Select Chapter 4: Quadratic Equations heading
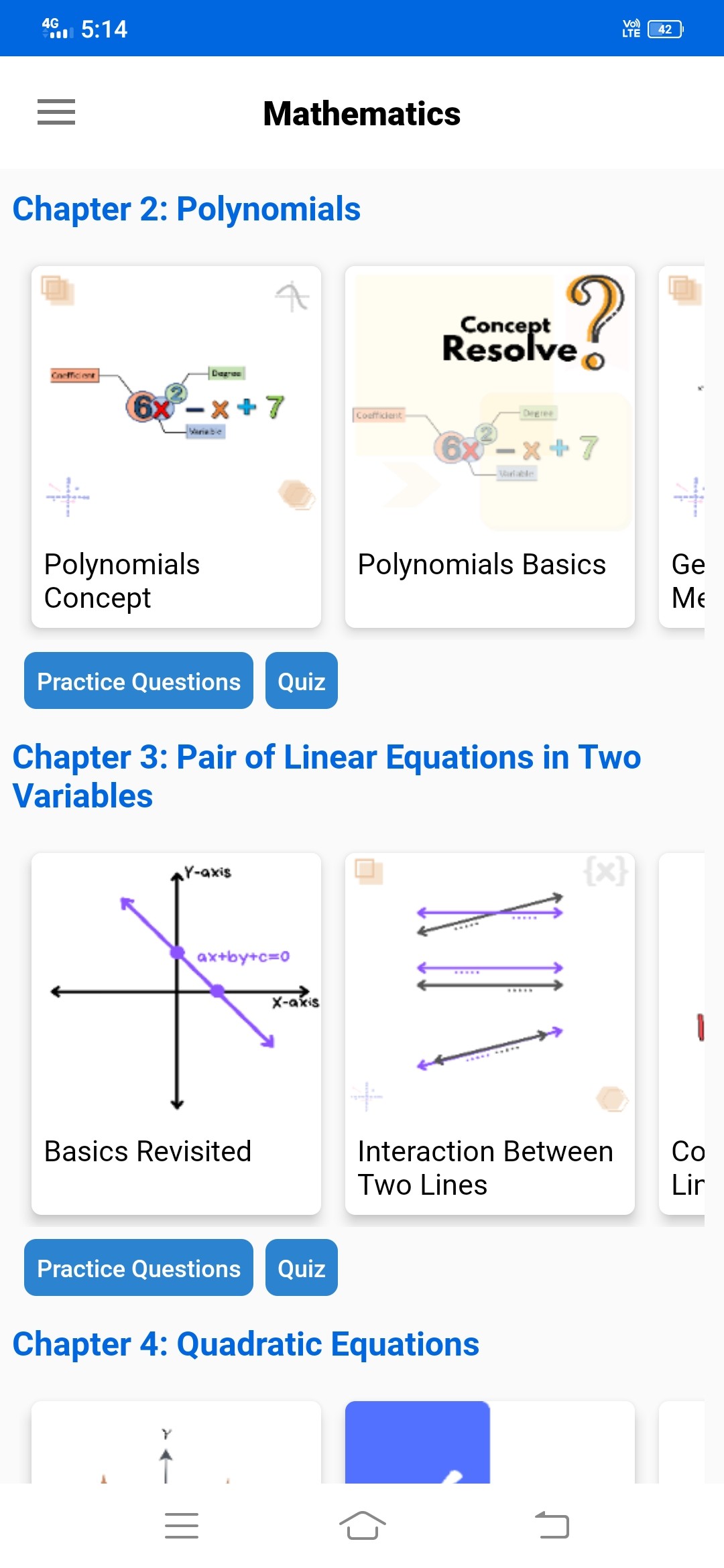The width and height of the screenshot is (724, 1568). (246, 1344)
